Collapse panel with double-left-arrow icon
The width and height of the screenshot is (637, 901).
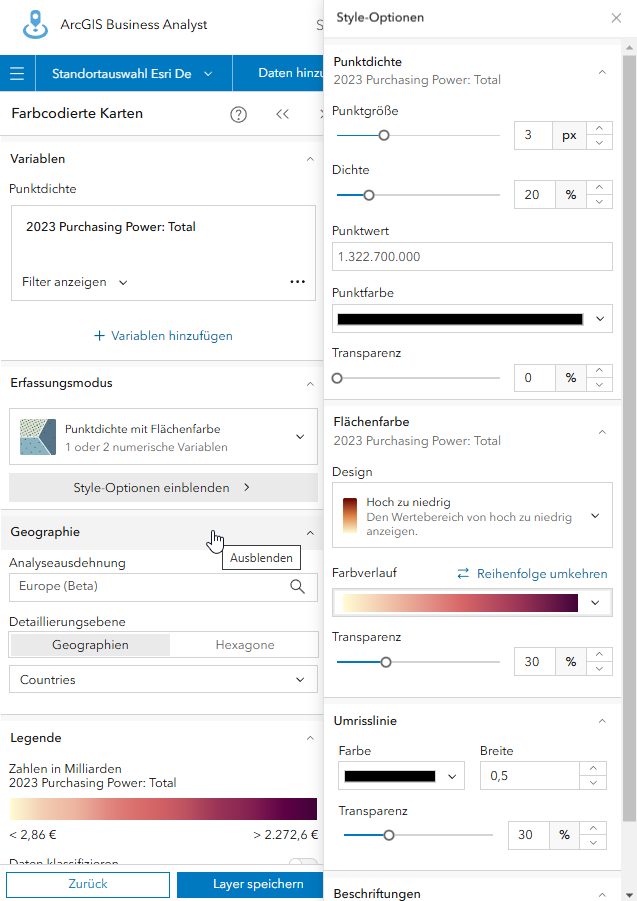click(x=282, y=114)
